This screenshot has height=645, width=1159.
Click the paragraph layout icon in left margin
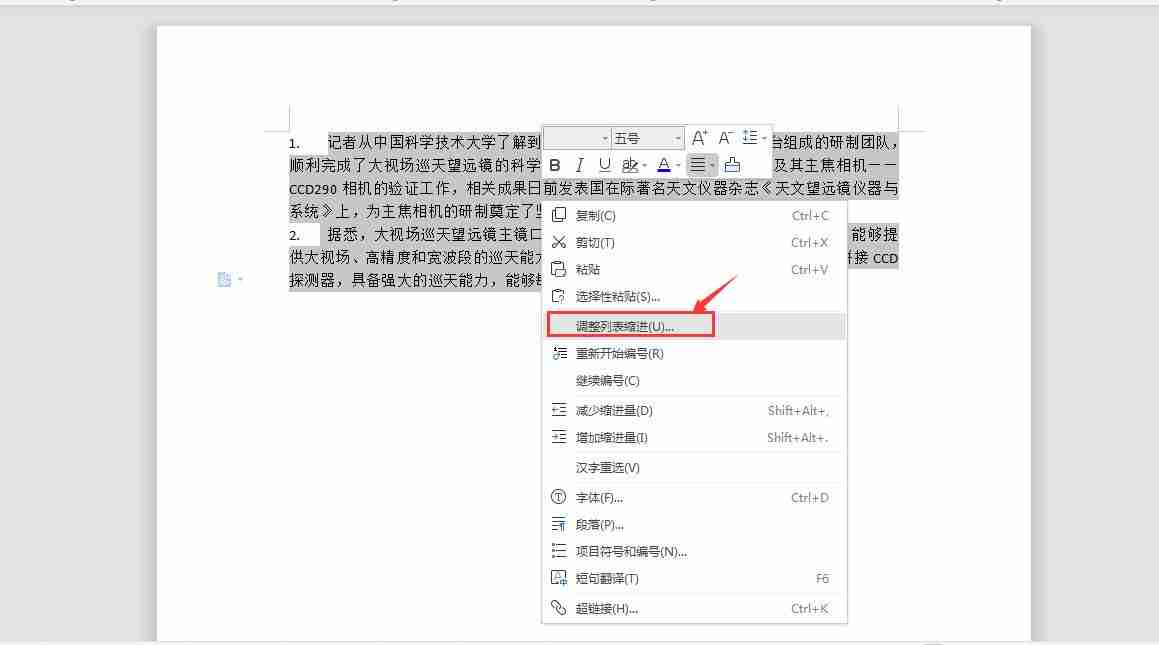tap(225, 280)
